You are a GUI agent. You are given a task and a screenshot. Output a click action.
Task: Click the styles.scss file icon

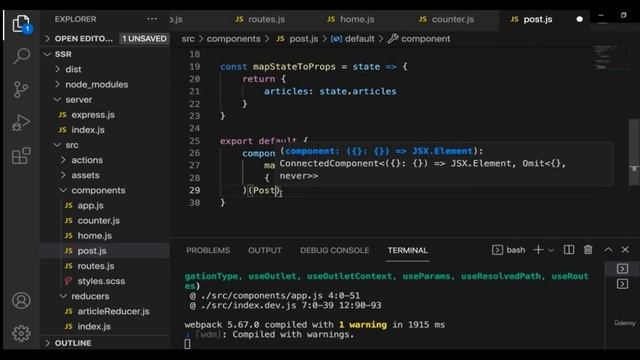click(69, 281)
